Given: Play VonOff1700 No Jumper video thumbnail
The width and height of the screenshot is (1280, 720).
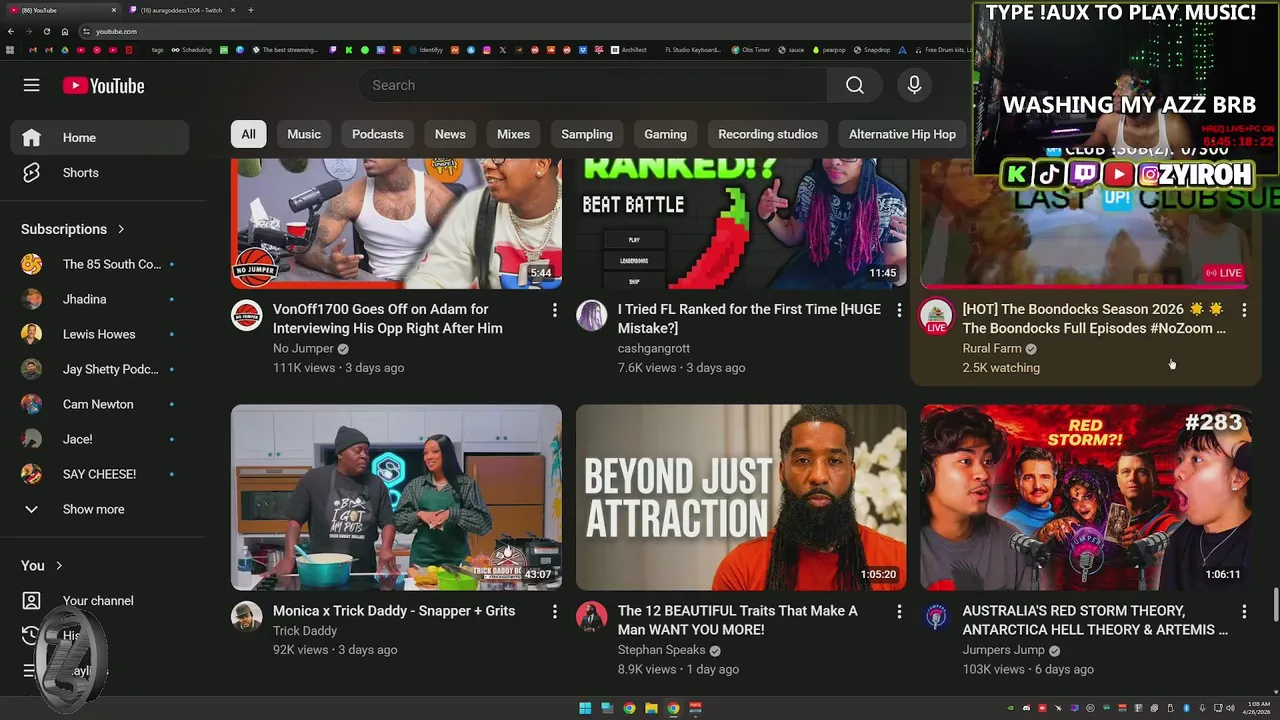Looking at the screenshot, I should [396, 223].
